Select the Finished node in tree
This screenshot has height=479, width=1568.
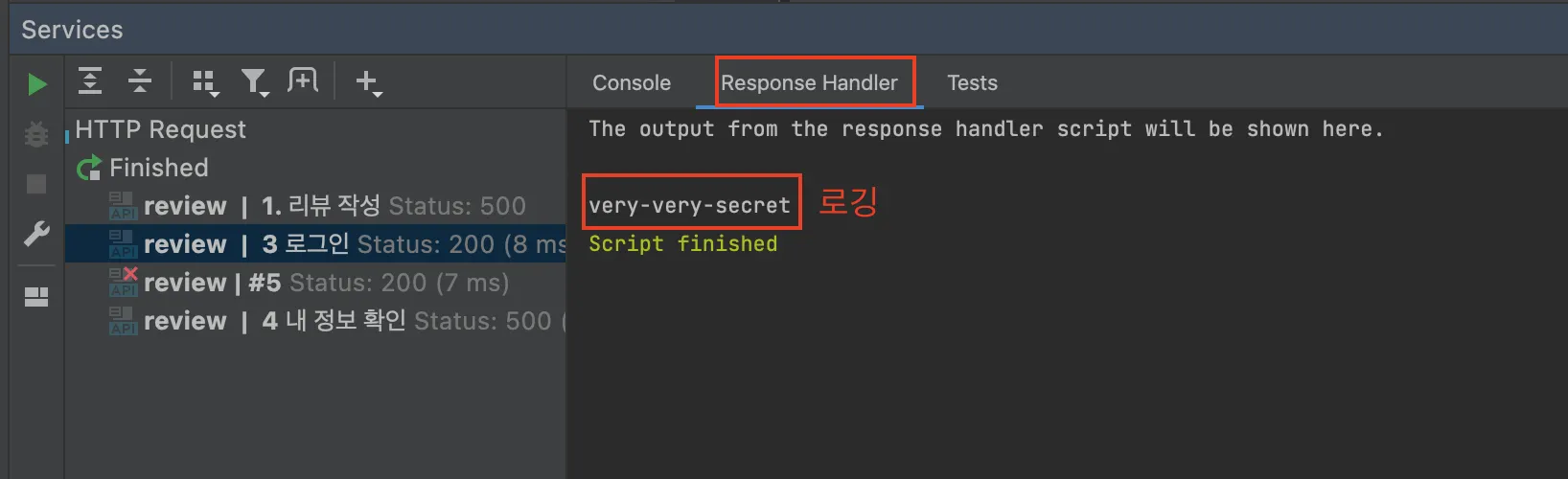(158, 168)
